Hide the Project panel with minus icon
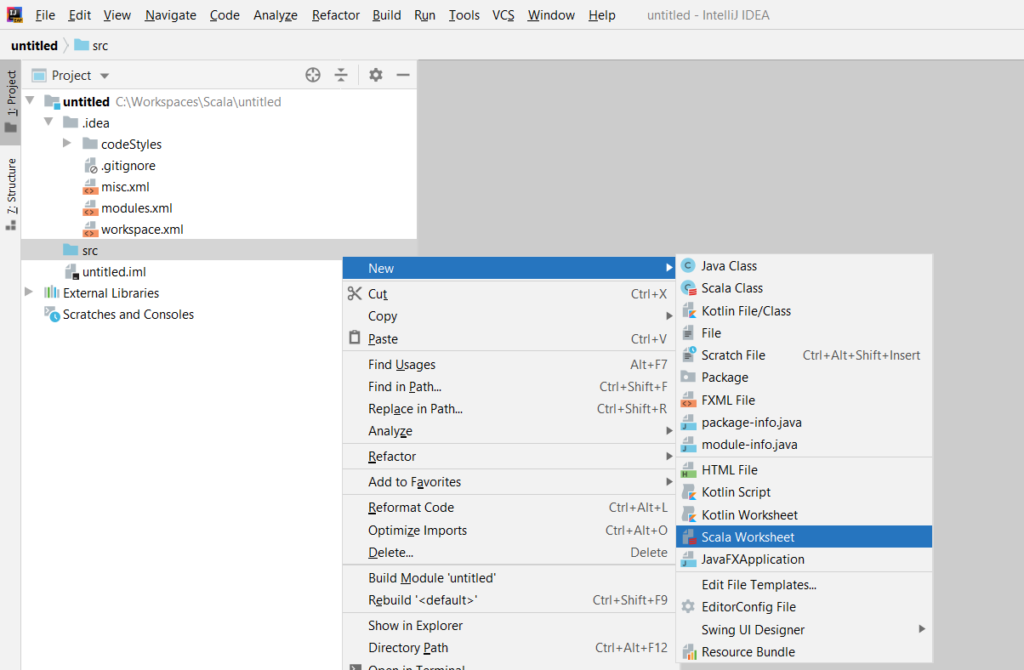This screenshot has width=1024, height=670. [403, 75]
